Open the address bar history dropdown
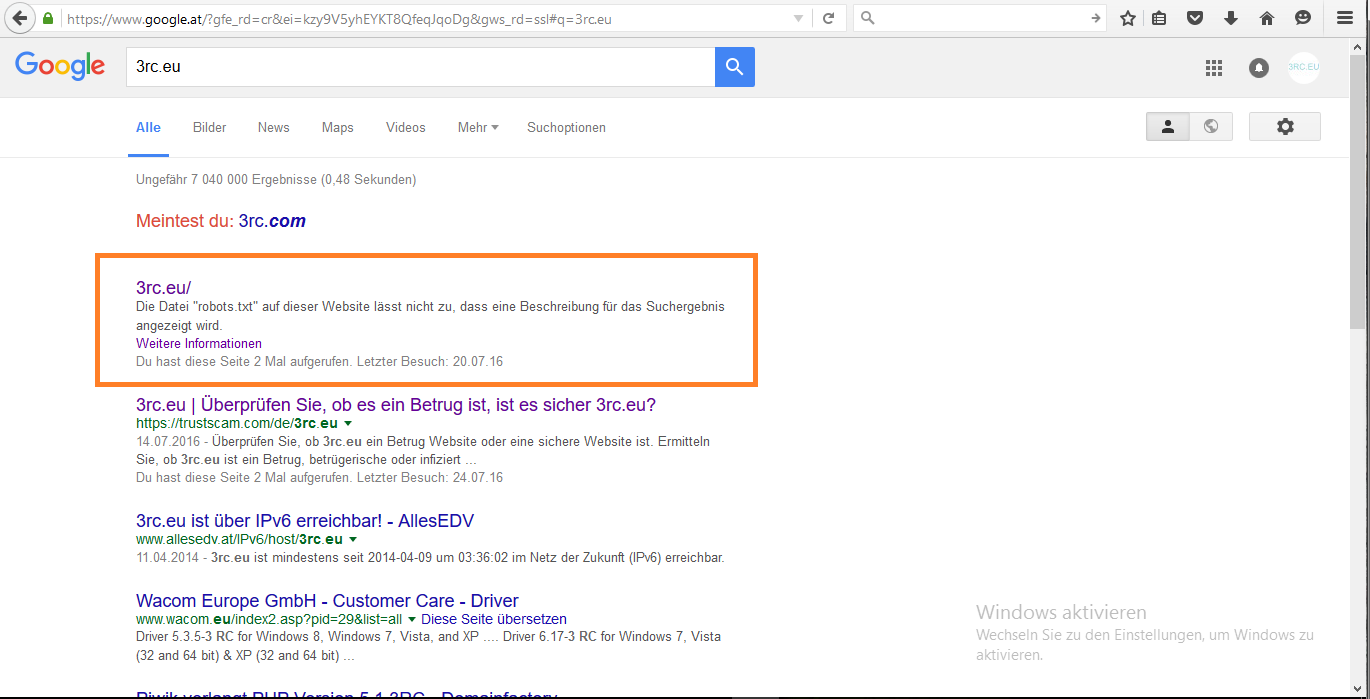This screenshot has width=1370, height=699. click(798, 18)
